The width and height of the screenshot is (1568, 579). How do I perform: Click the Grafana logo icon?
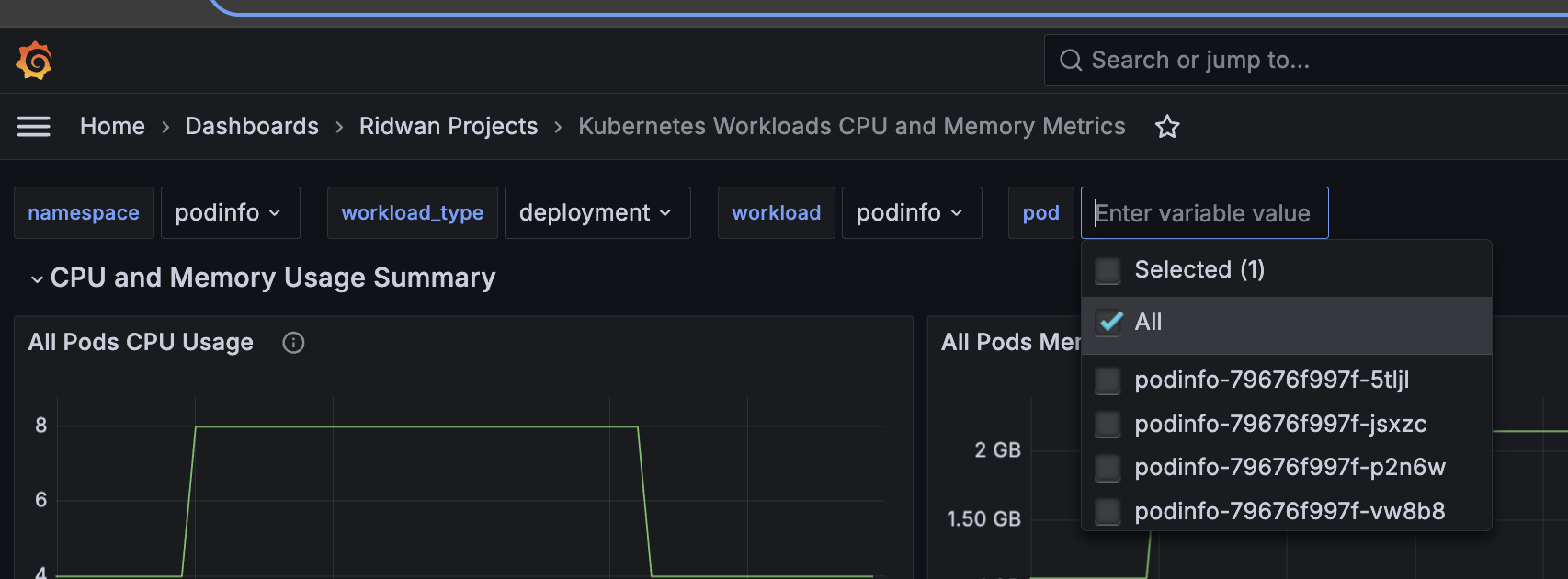point(34,61)
